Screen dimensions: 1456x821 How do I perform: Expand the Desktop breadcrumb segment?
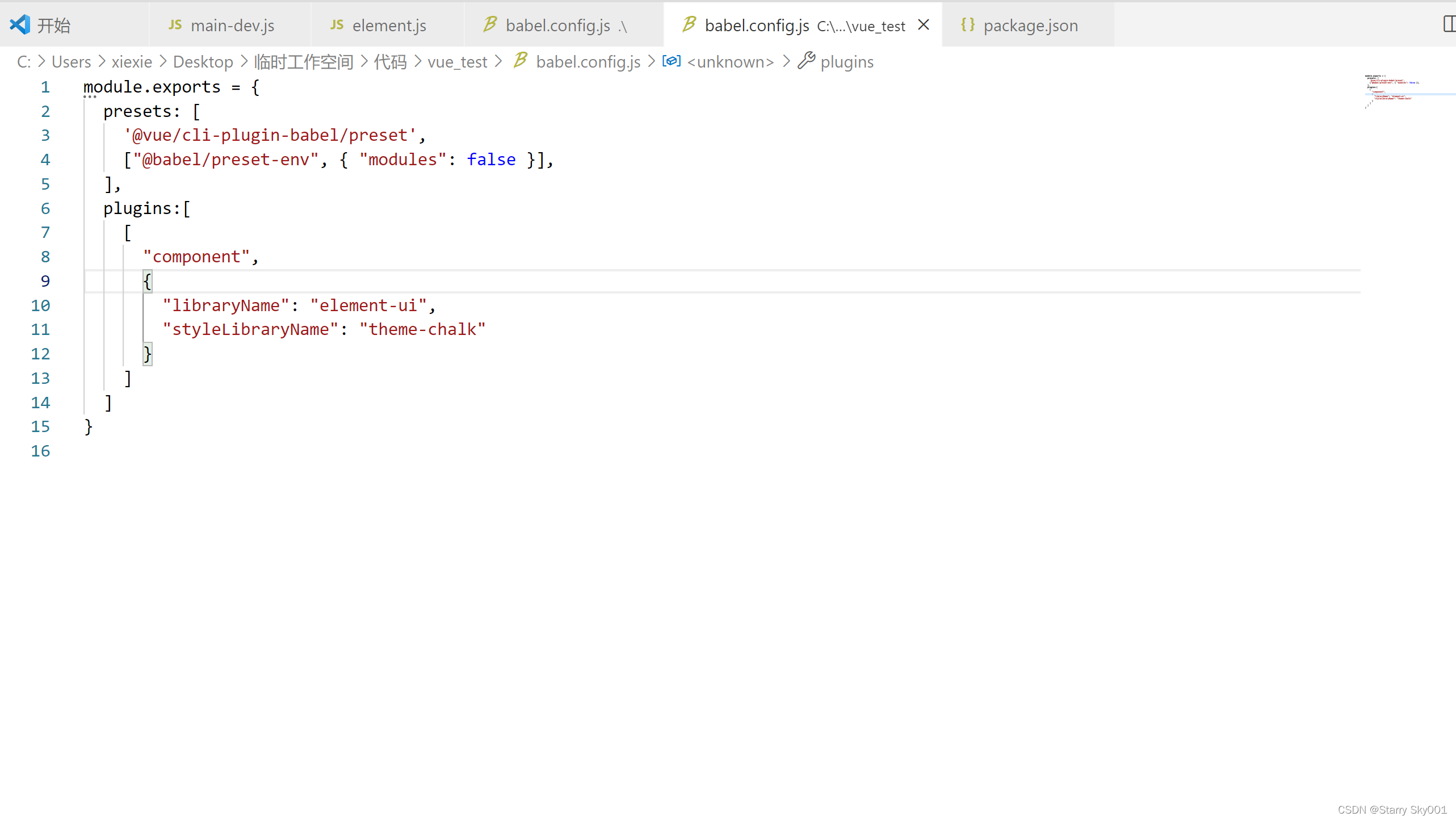203,62
